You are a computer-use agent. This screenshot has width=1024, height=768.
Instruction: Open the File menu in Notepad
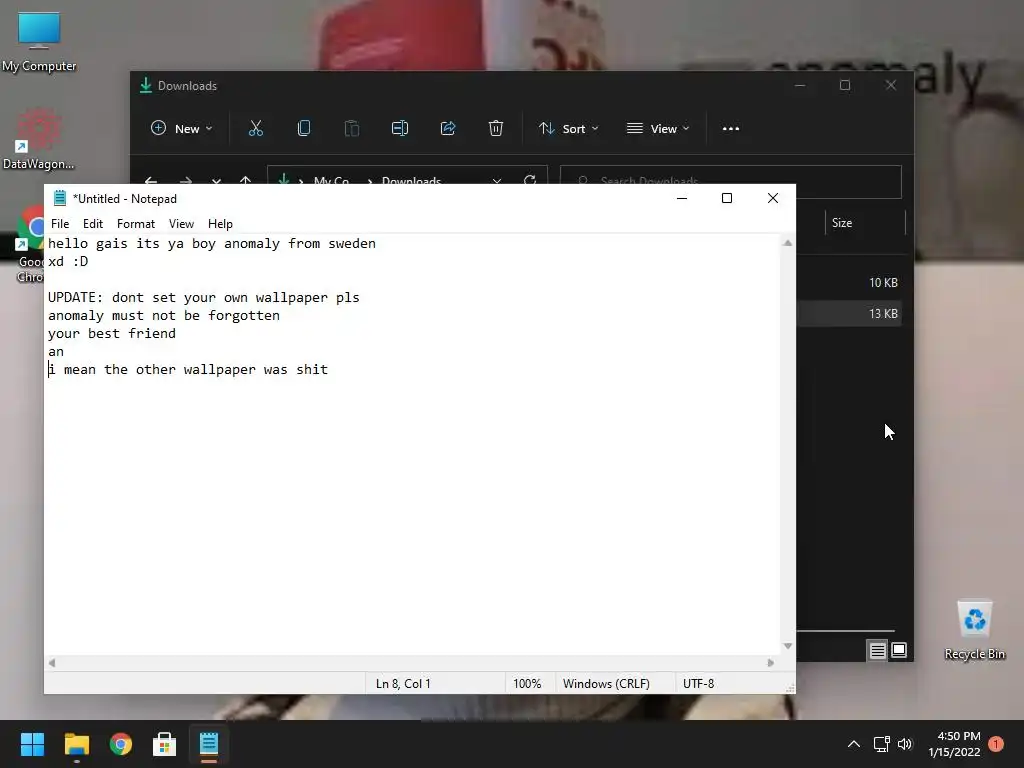(60, 223)
